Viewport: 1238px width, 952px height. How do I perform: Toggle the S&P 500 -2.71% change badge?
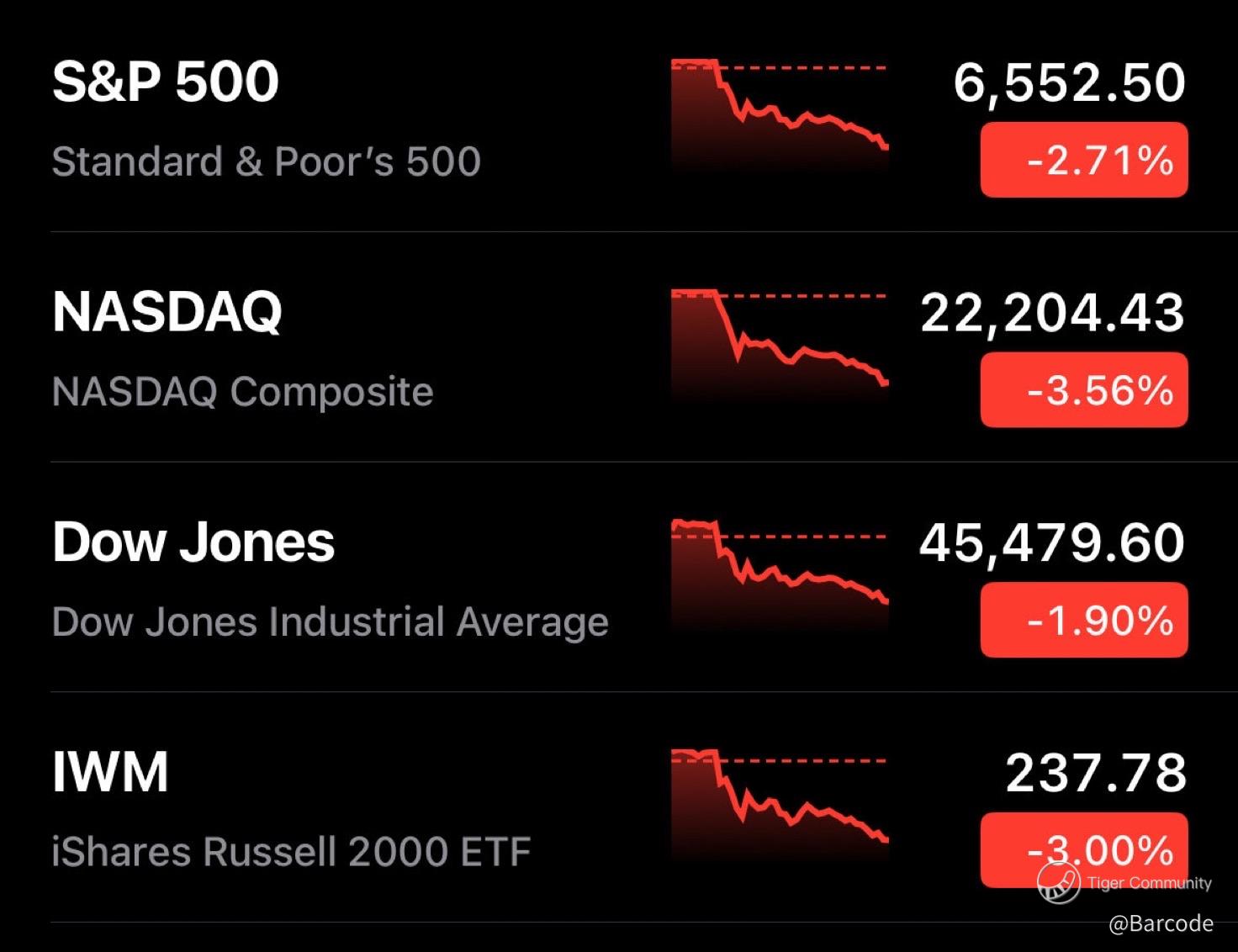(1084, 160)
